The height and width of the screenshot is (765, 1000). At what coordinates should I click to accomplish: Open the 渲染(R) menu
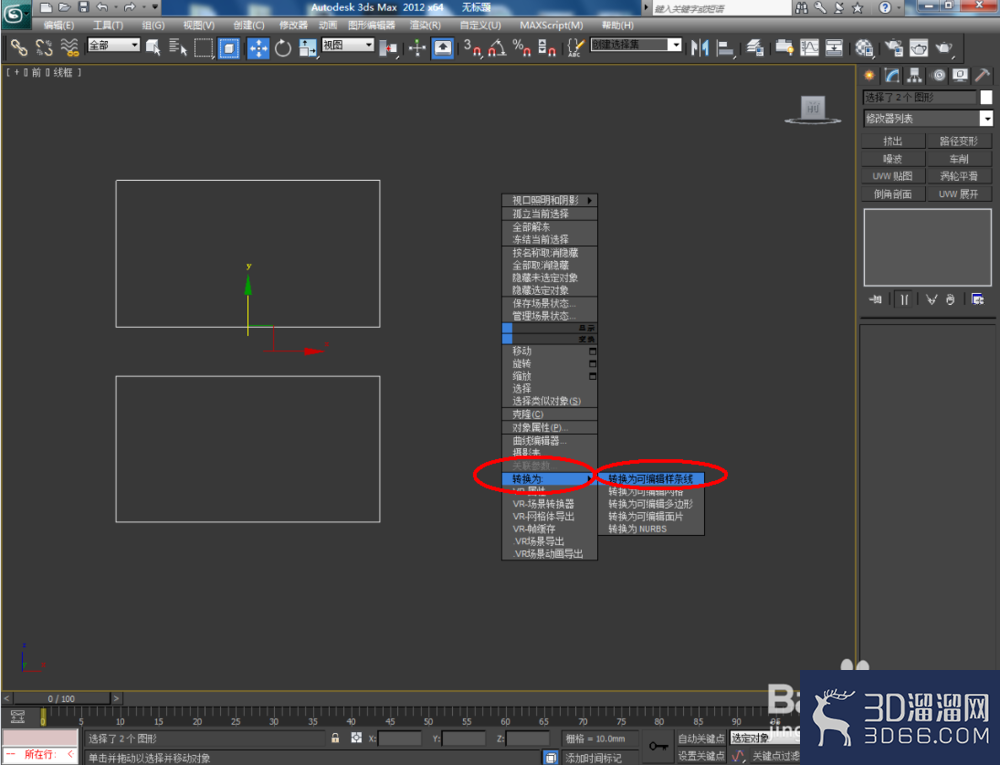(425, 25)
